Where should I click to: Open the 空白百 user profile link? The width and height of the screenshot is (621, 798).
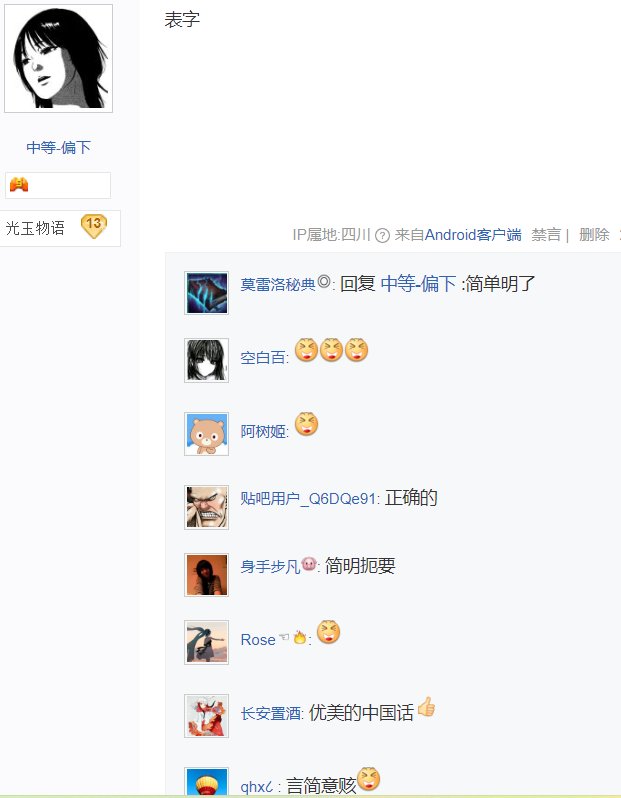263,358
